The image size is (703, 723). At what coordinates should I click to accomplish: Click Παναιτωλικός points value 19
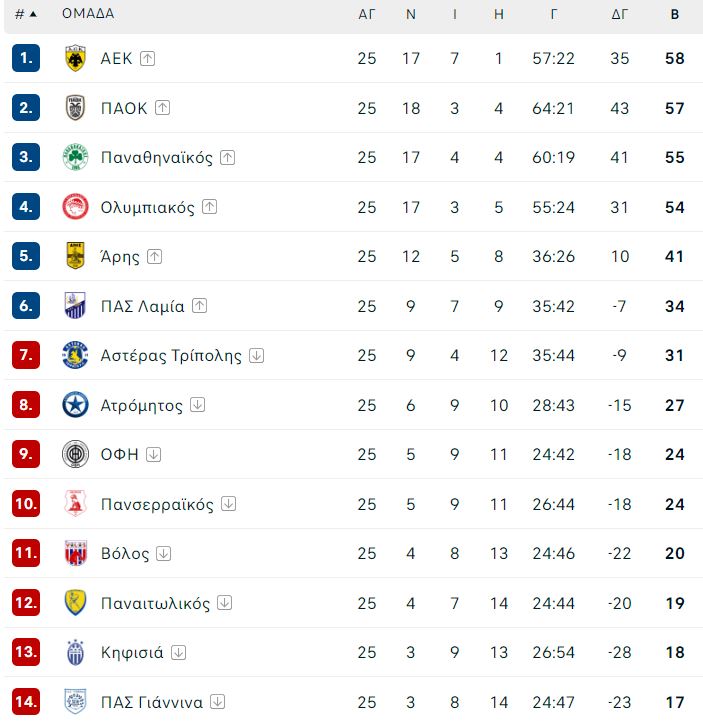[674, 603]
